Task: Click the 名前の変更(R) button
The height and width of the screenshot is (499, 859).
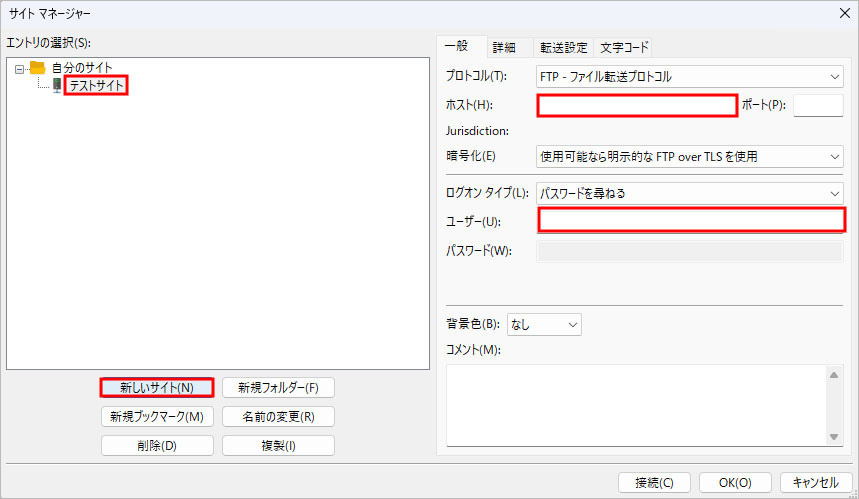Action: [278, 417]
